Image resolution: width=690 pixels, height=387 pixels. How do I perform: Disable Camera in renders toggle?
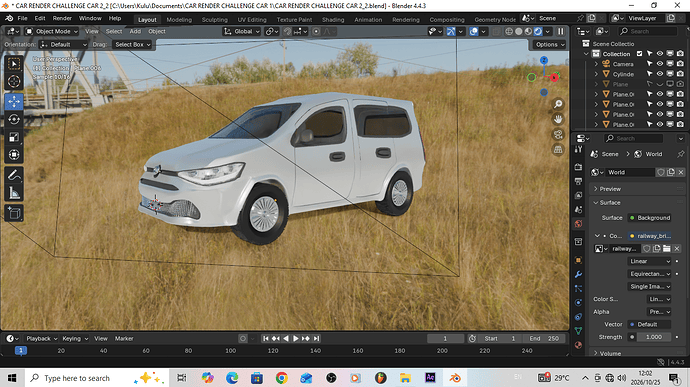pos(680,64)
